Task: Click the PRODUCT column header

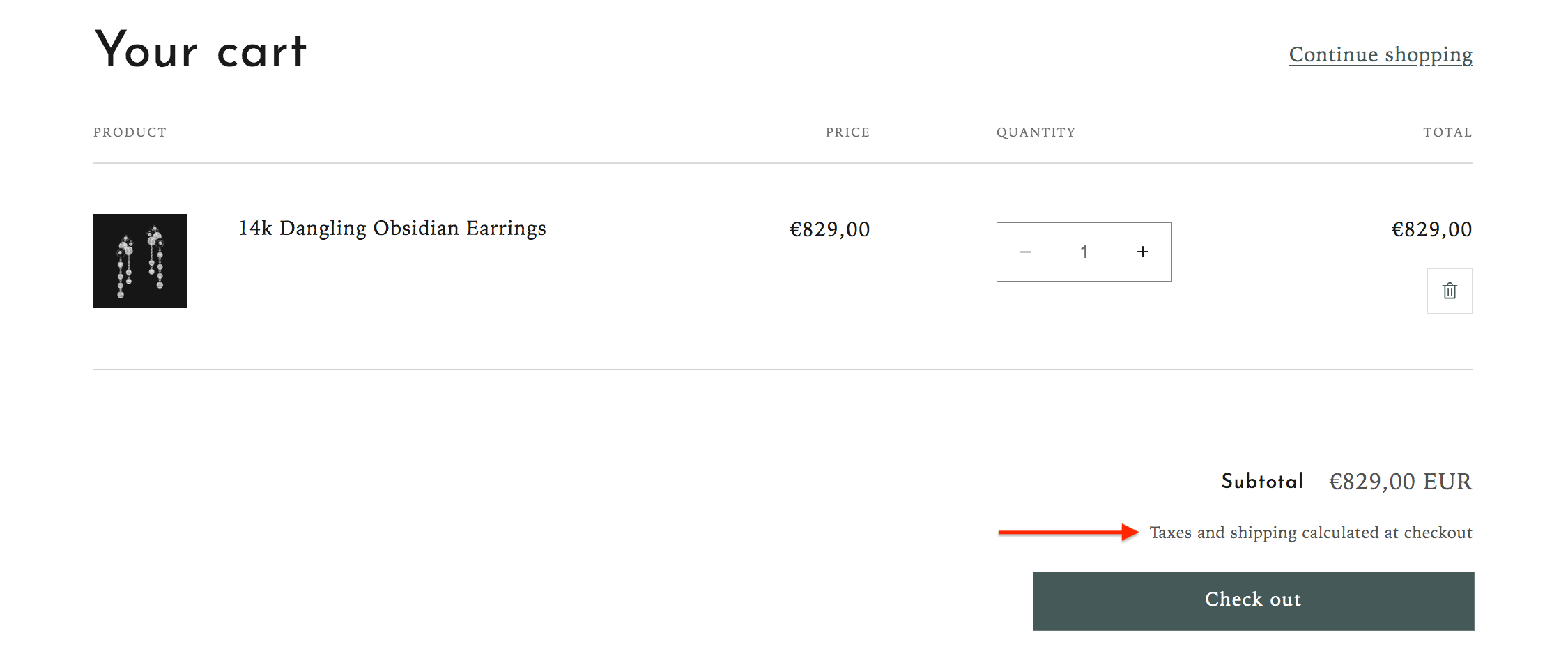Action: pyautogui.click(x=130, y=132)
